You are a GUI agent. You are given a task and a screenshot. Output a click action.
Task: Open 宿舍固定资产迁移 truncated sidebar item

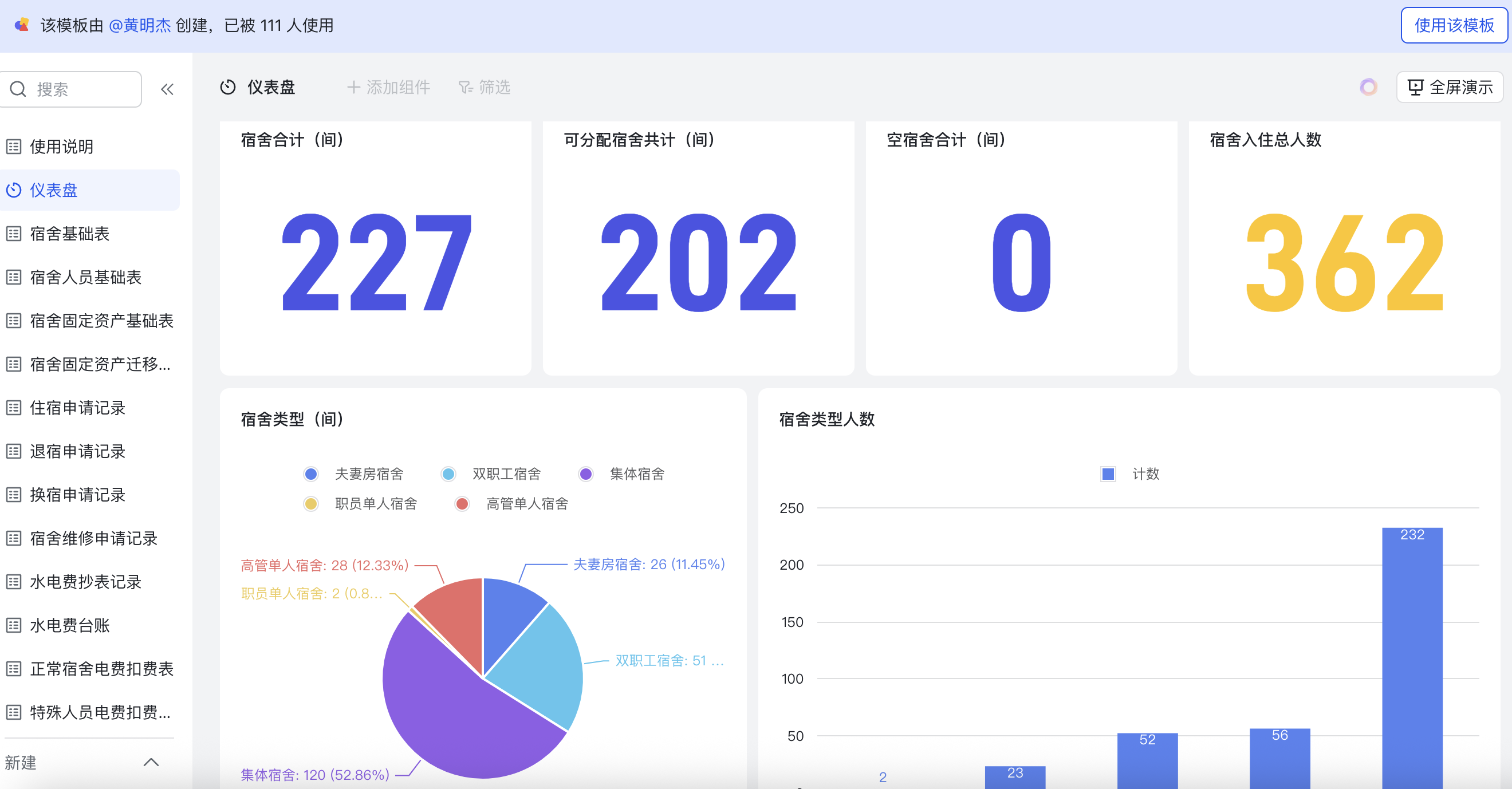click(x=100, y=364)
